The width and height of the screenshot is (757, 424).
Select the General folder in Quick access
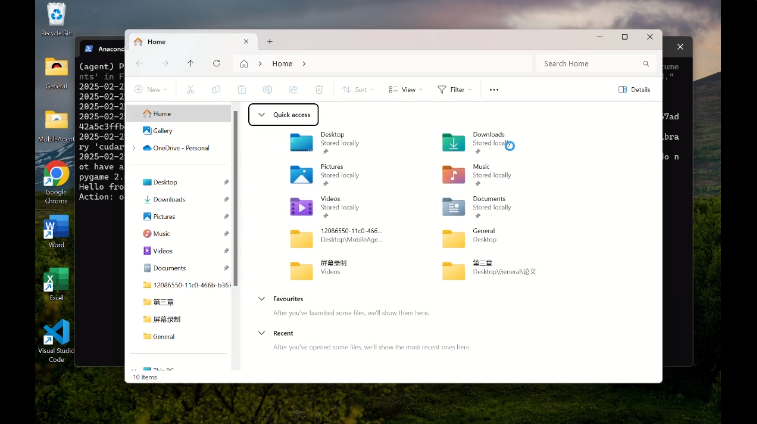click(469, 238)
